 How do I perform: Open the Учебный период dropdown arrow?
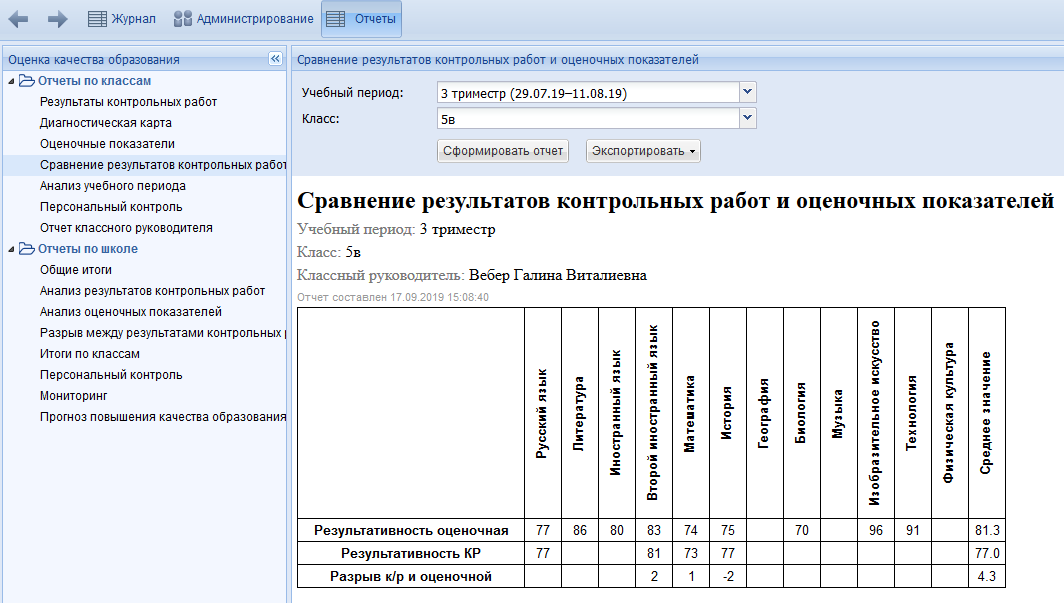(747, 92)
